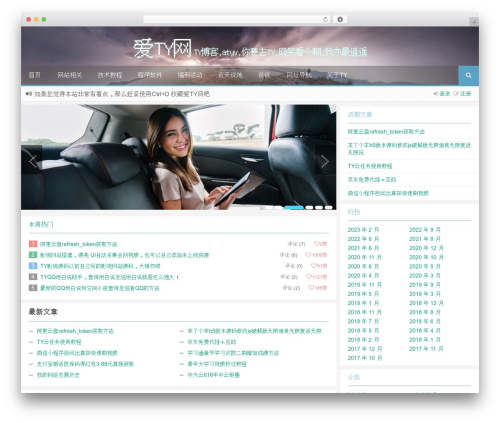Image resolution: width=500 pixels, height=423 pixels.
Task: Click heart on TY影视源码 hot post
Action: (319, 266)
